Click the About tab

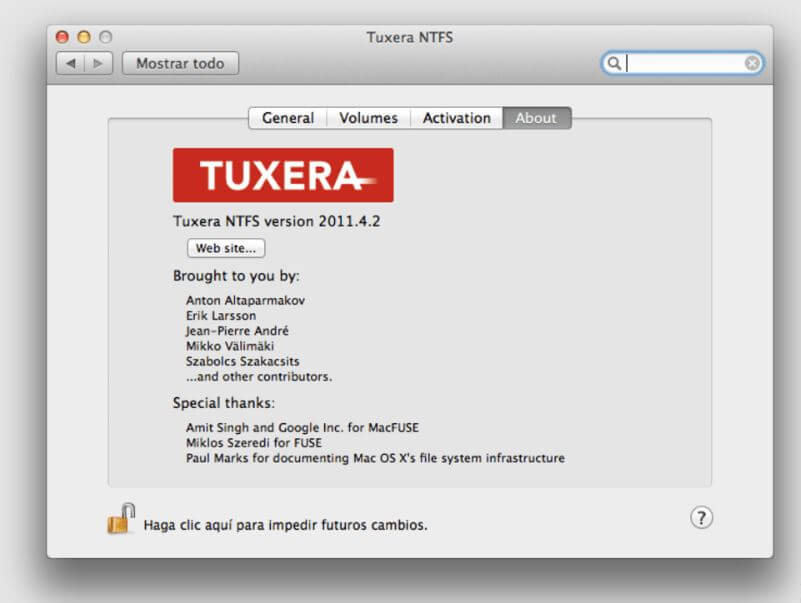click(537, 118)
